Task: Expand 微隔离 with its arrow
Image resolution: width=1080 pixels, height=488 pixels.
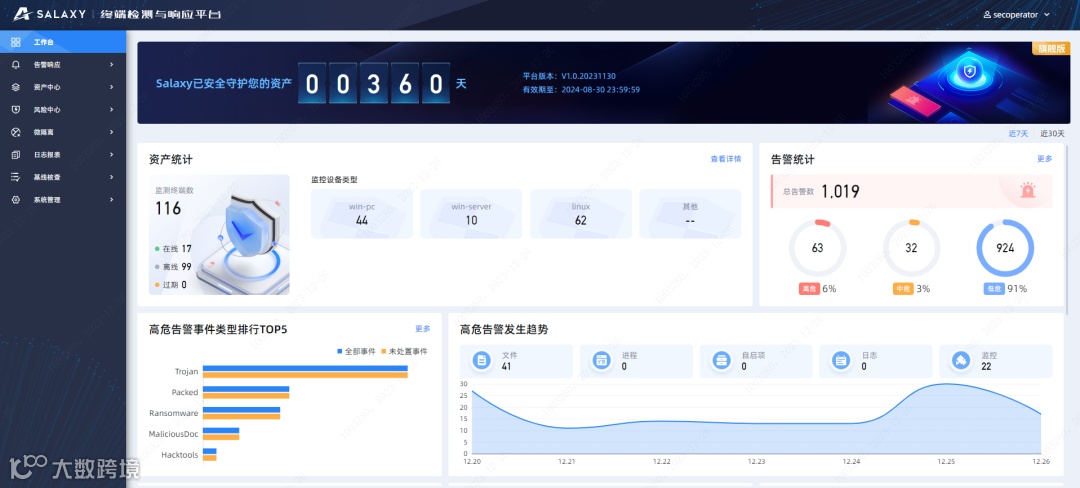Action: tap(112, 132)
